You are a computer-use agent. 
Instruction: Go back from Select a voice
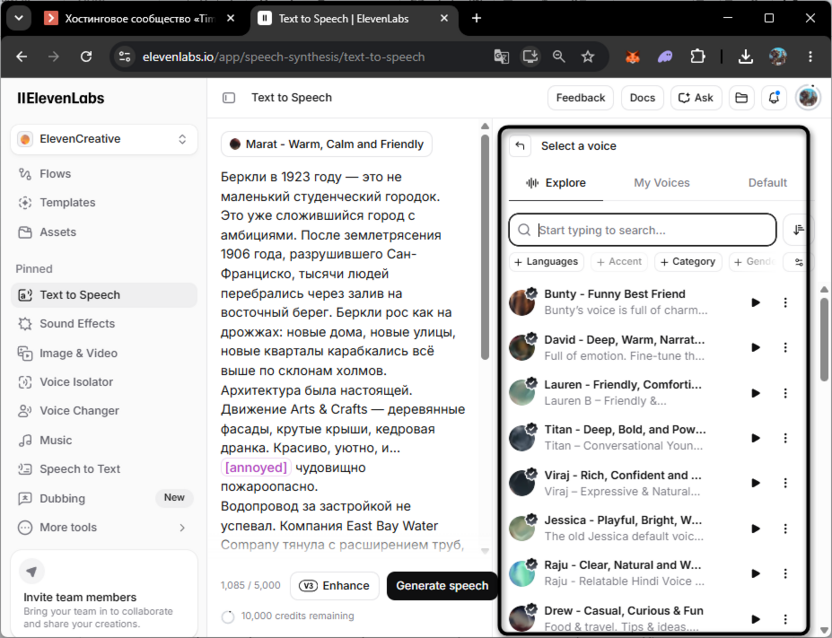tap(520, 146)
